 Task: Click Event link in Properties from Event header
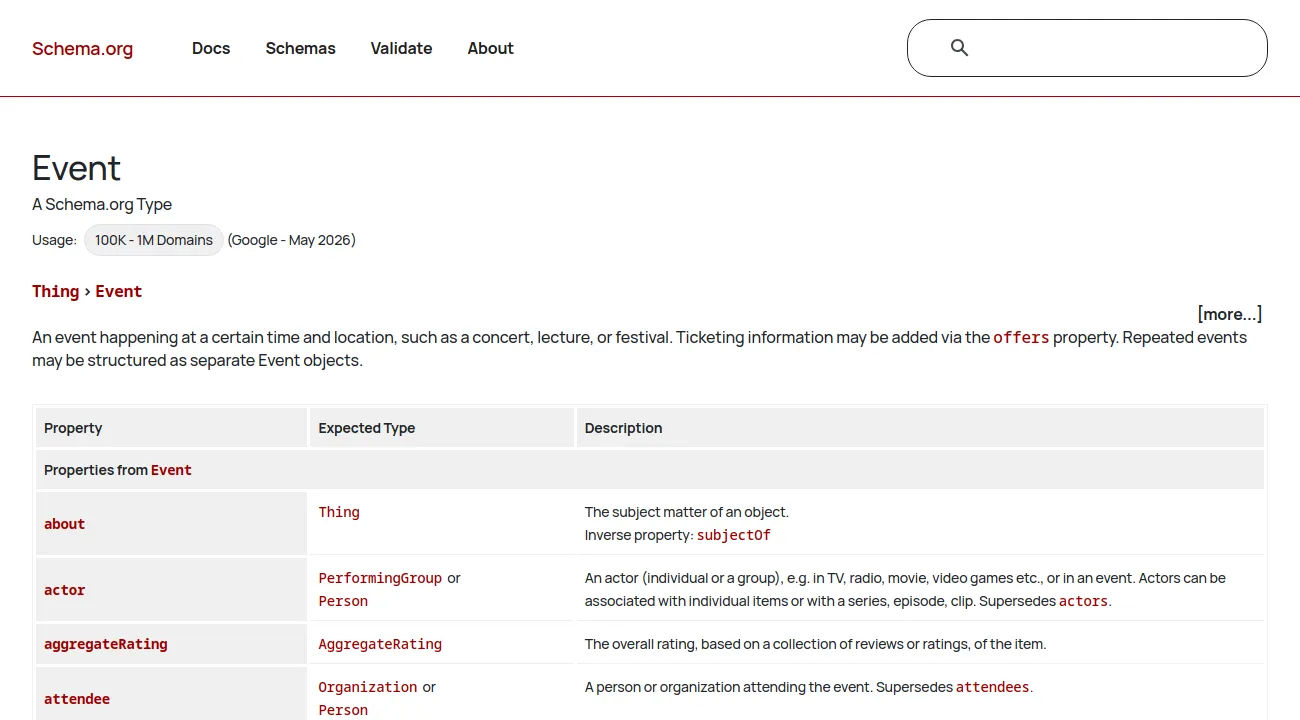[171, 470]
